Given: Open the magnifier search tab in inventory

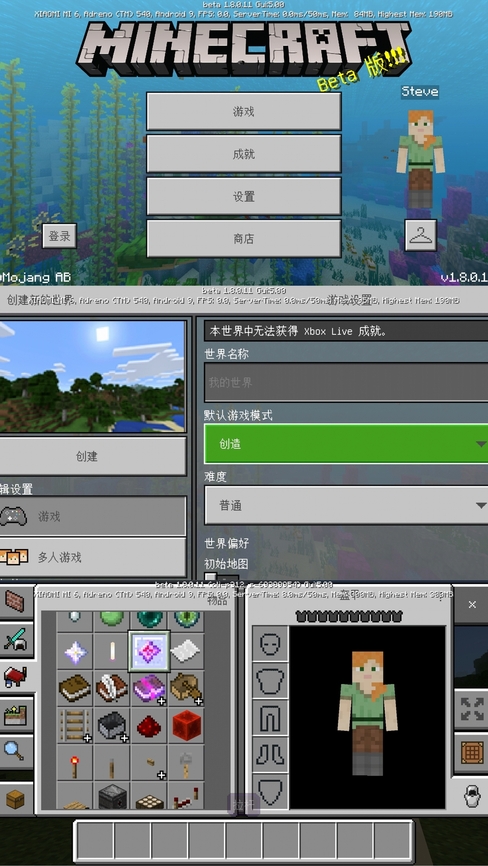Looking at the screenshot, I should 15,751.
